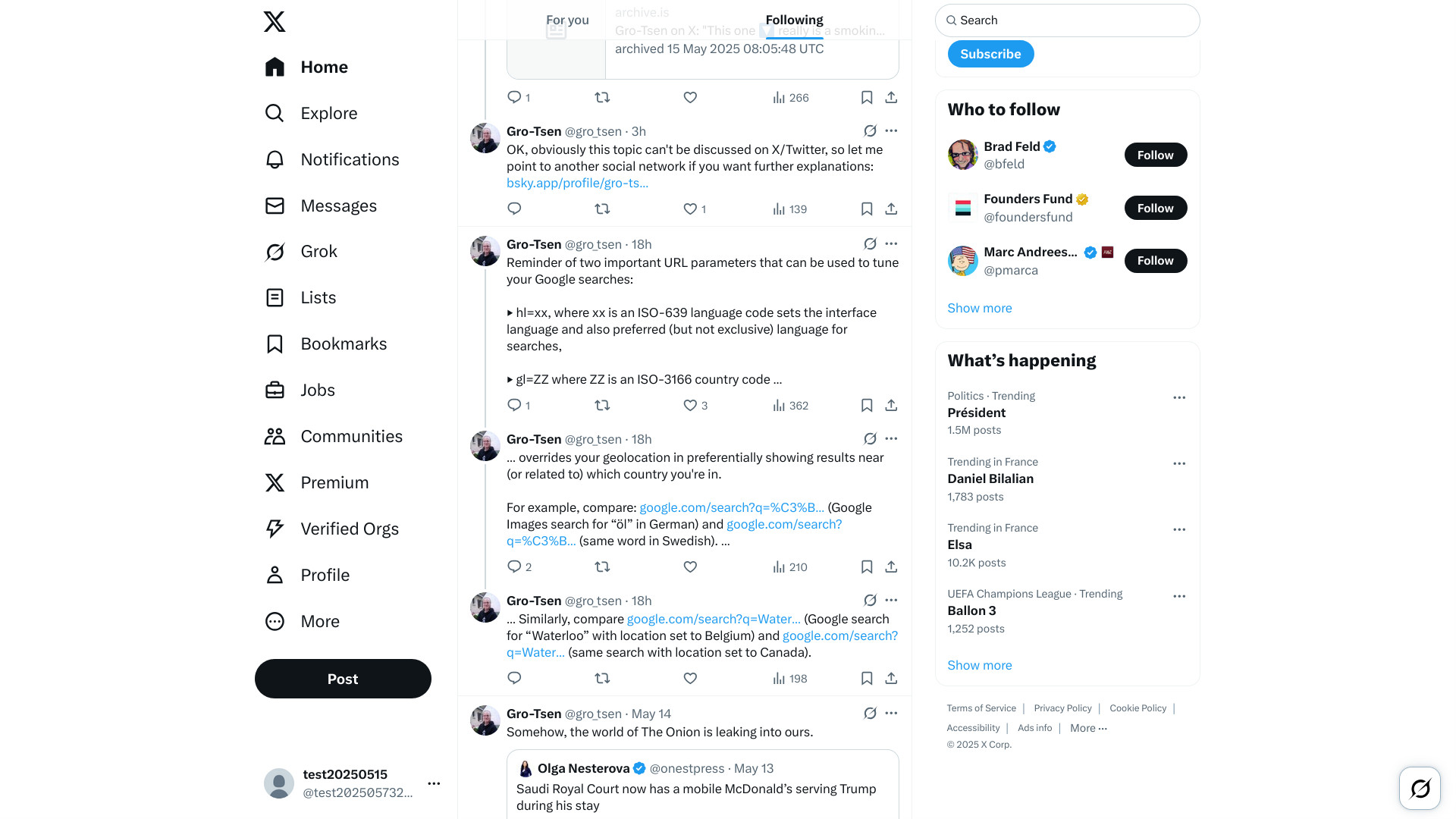View analytics showing 362 views
This screenshot has height=819, width=1456.
tap(790, 406)
